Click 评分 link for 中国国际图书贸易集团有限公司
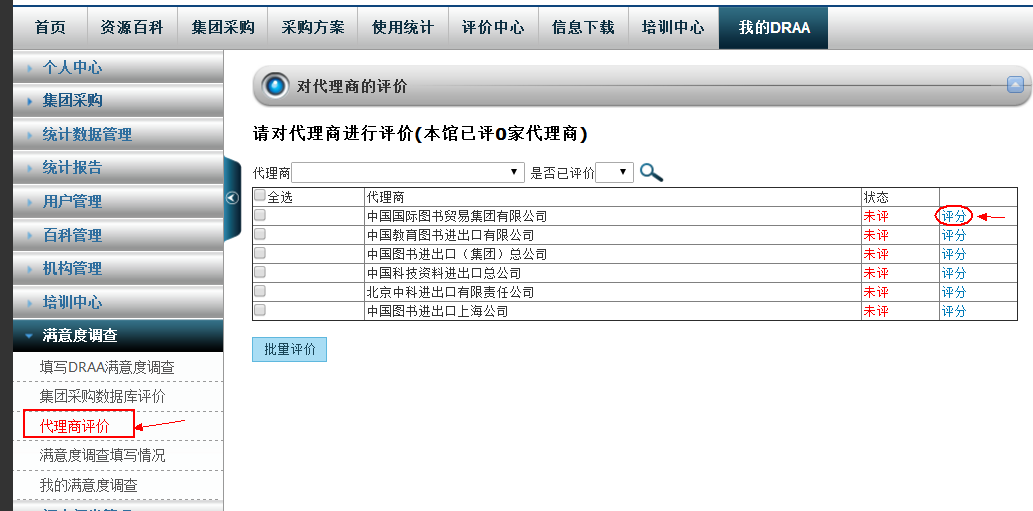Image resolution: width=1033 pixels, height=511 pixels. click(x=954, y=216)
